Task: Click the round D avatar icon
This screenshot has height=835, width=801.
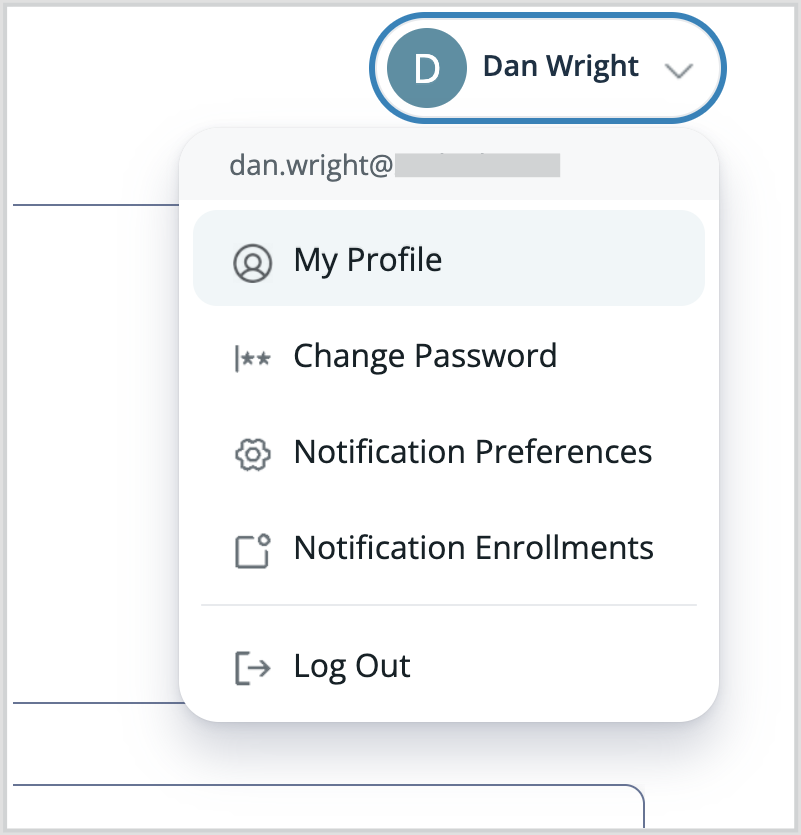Action: (427, 68)
